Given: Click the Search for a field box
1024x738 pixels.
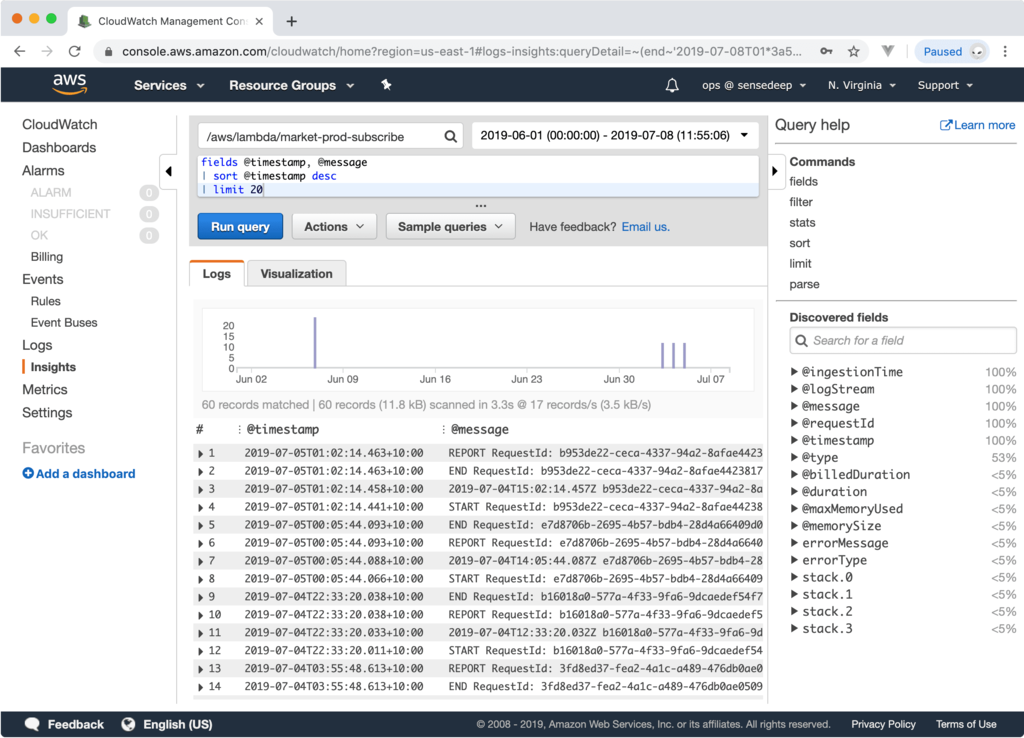Looking at the screenshot, I should pos(903,340).
